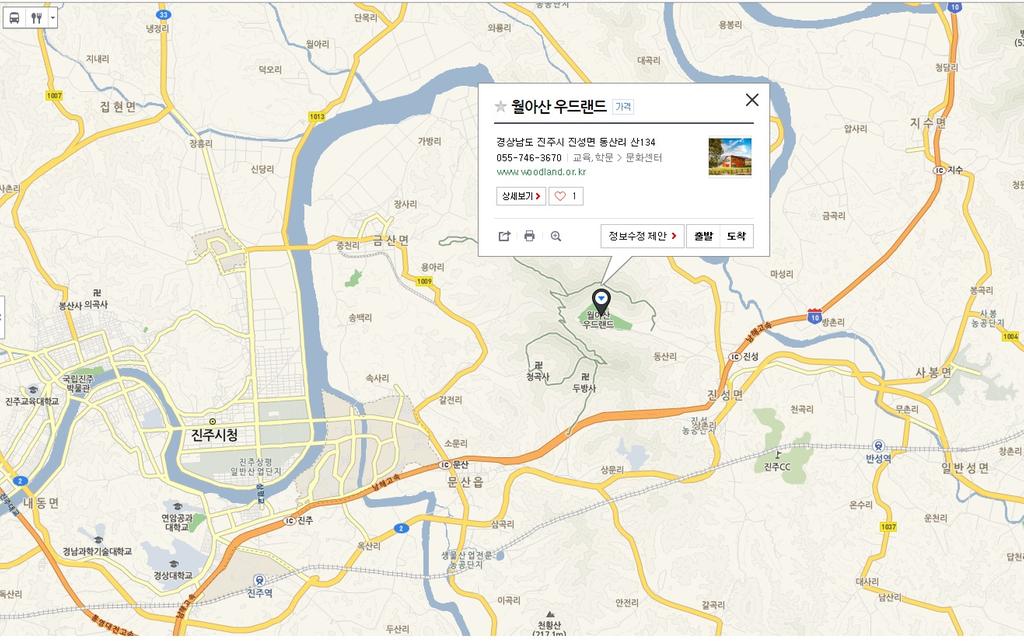Toggle favorite star for 월아산 우드랜드

point(500,106)
